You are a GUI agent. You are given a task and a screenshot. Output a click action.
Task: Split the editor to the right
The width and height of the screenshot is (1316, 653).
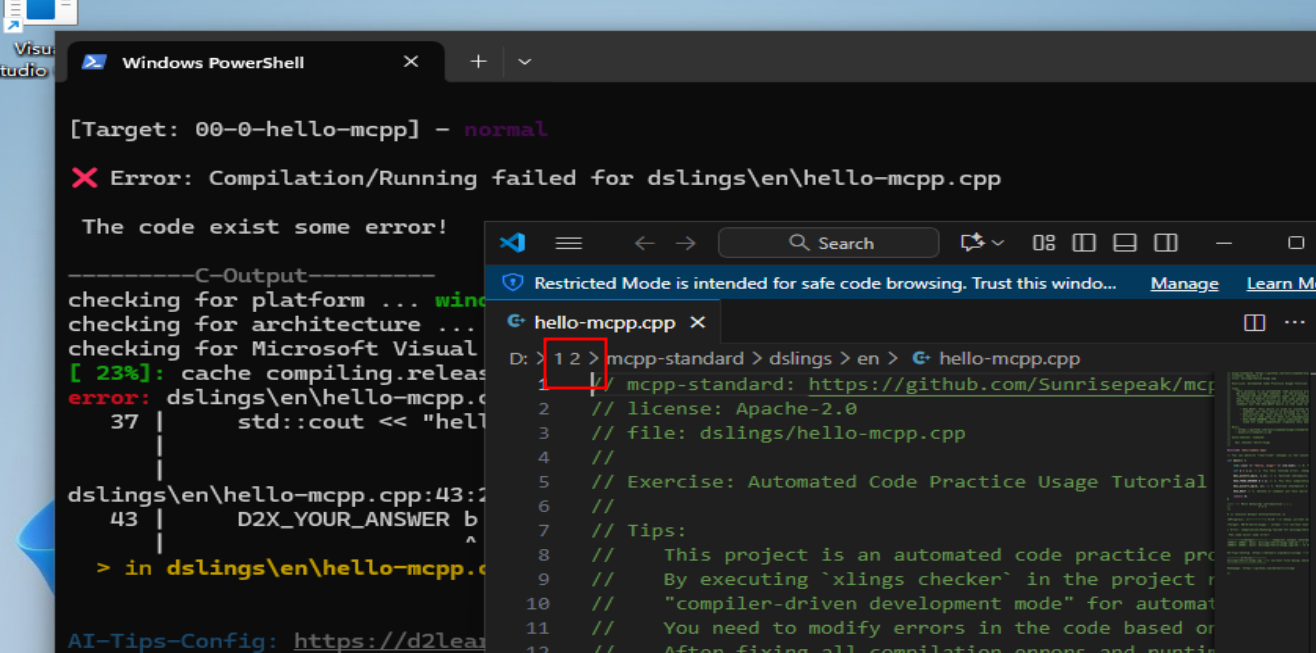[1254, 322]
